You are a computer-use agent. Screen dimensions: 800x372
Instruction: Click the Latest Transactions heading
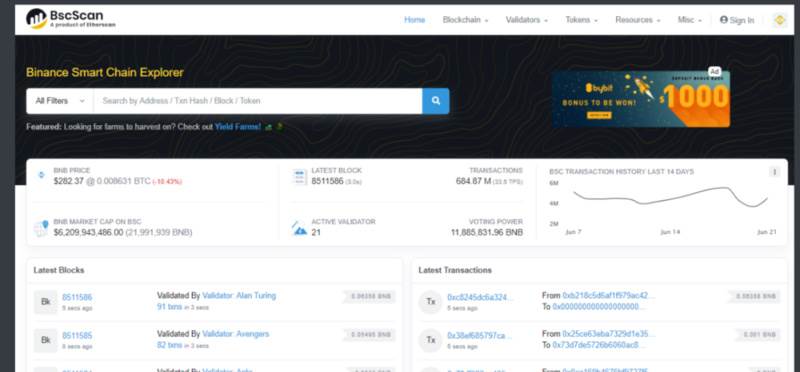(455, 270)
